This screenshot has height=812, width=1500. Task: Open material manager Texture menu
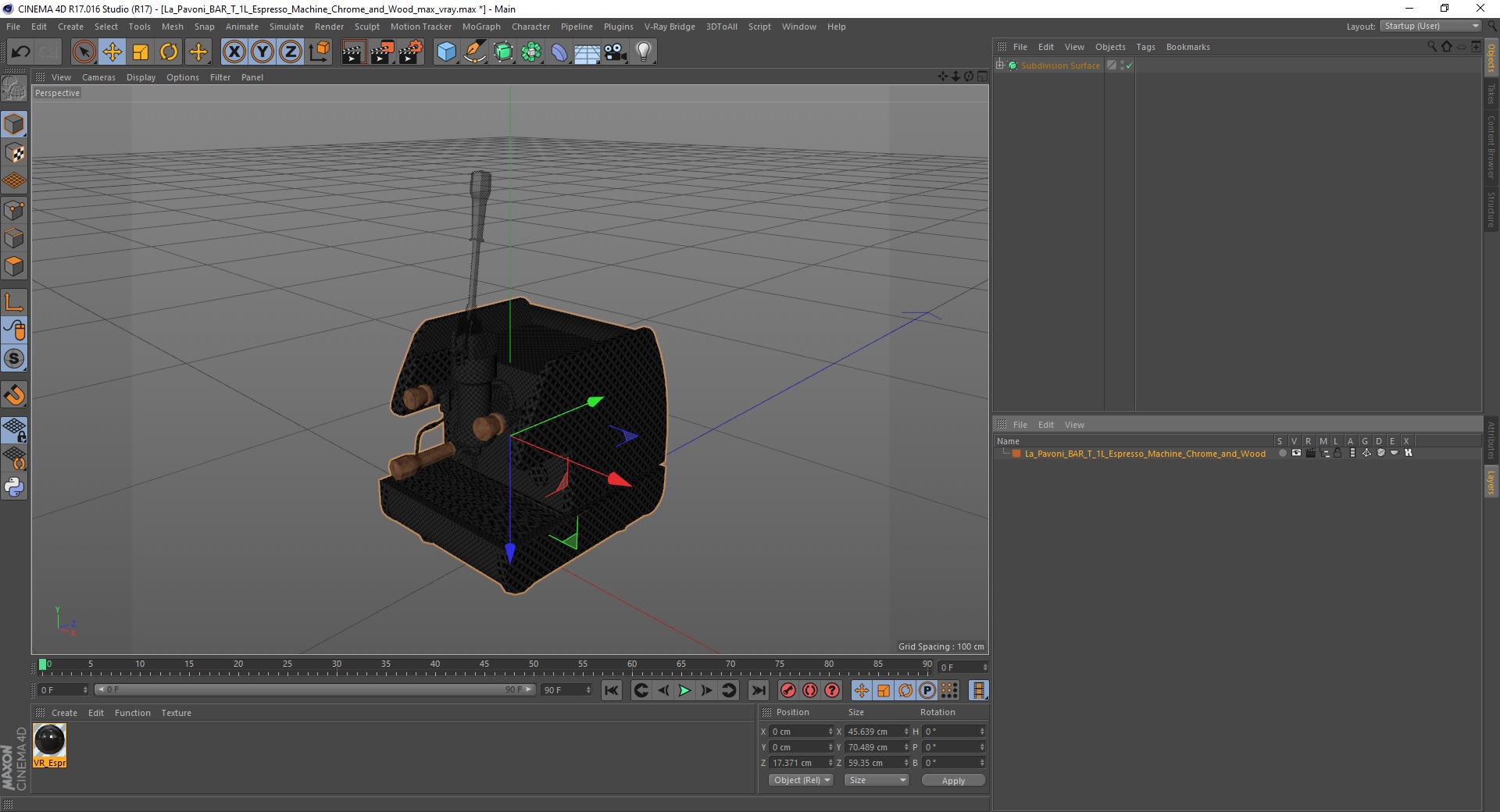(176, 713)
